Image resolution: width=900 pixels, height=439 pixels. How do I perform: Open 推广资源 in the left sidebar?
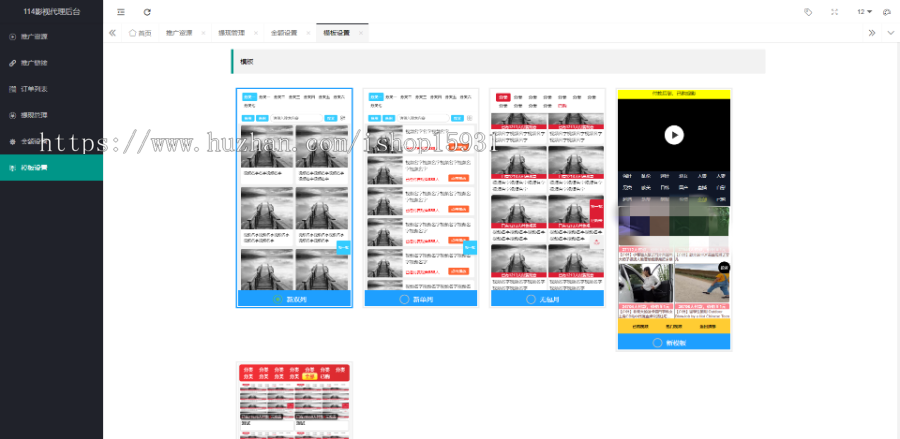click(x=51, y=37)
